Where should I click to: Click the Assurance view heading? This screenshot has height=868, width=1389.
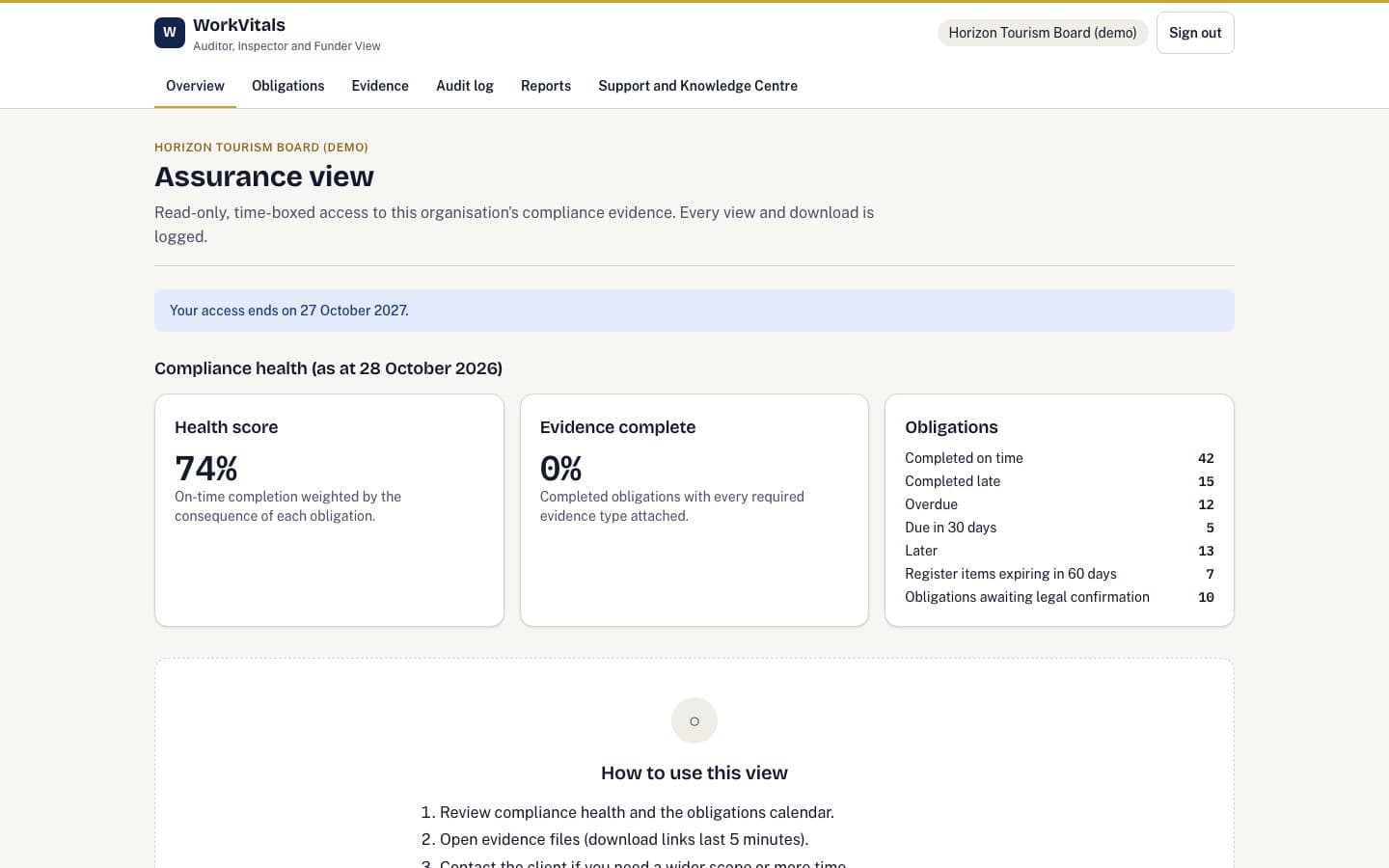coord(264,176)
